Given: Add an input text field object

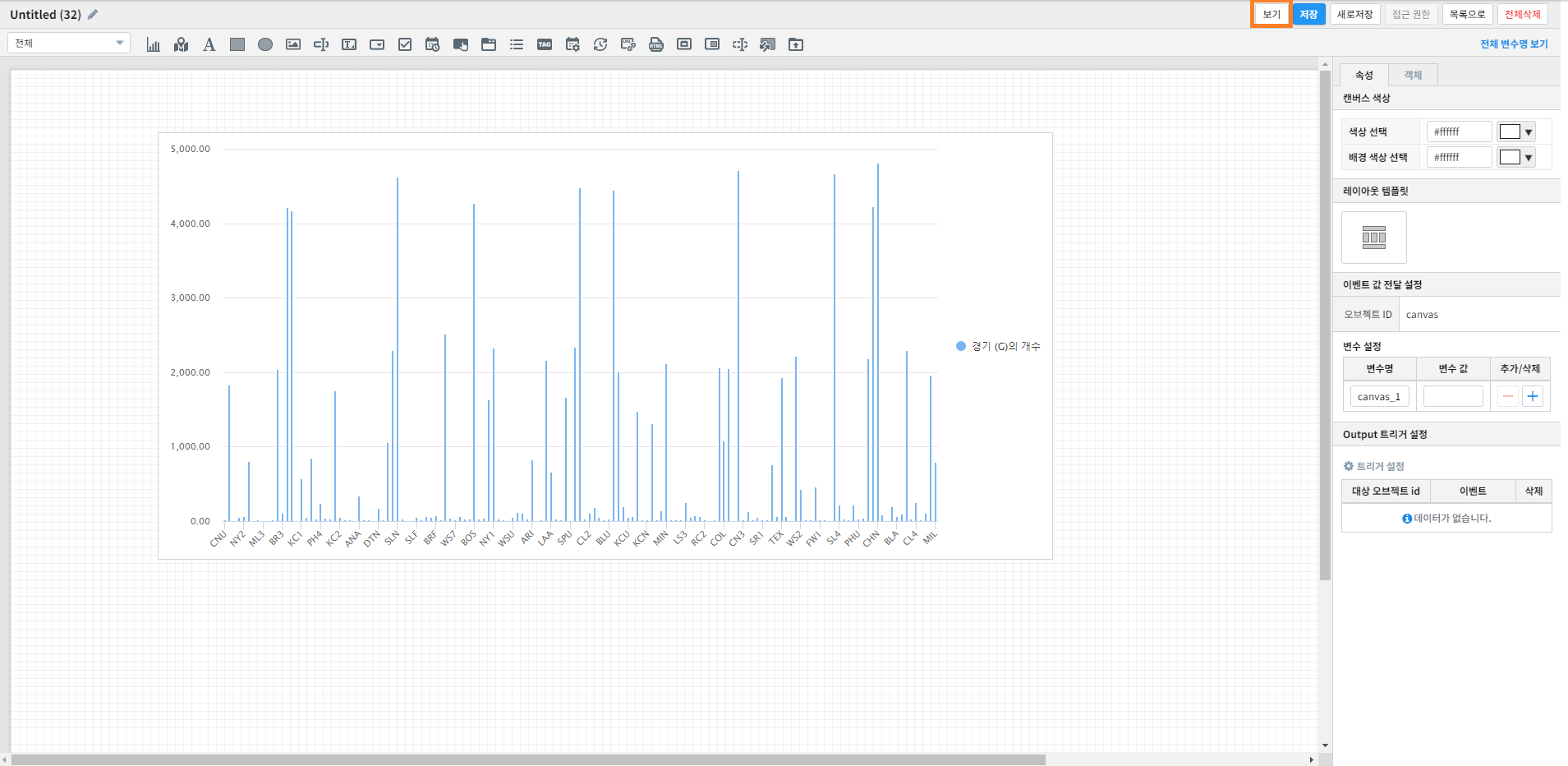Looking at the screenshot, I should point(321,44).
